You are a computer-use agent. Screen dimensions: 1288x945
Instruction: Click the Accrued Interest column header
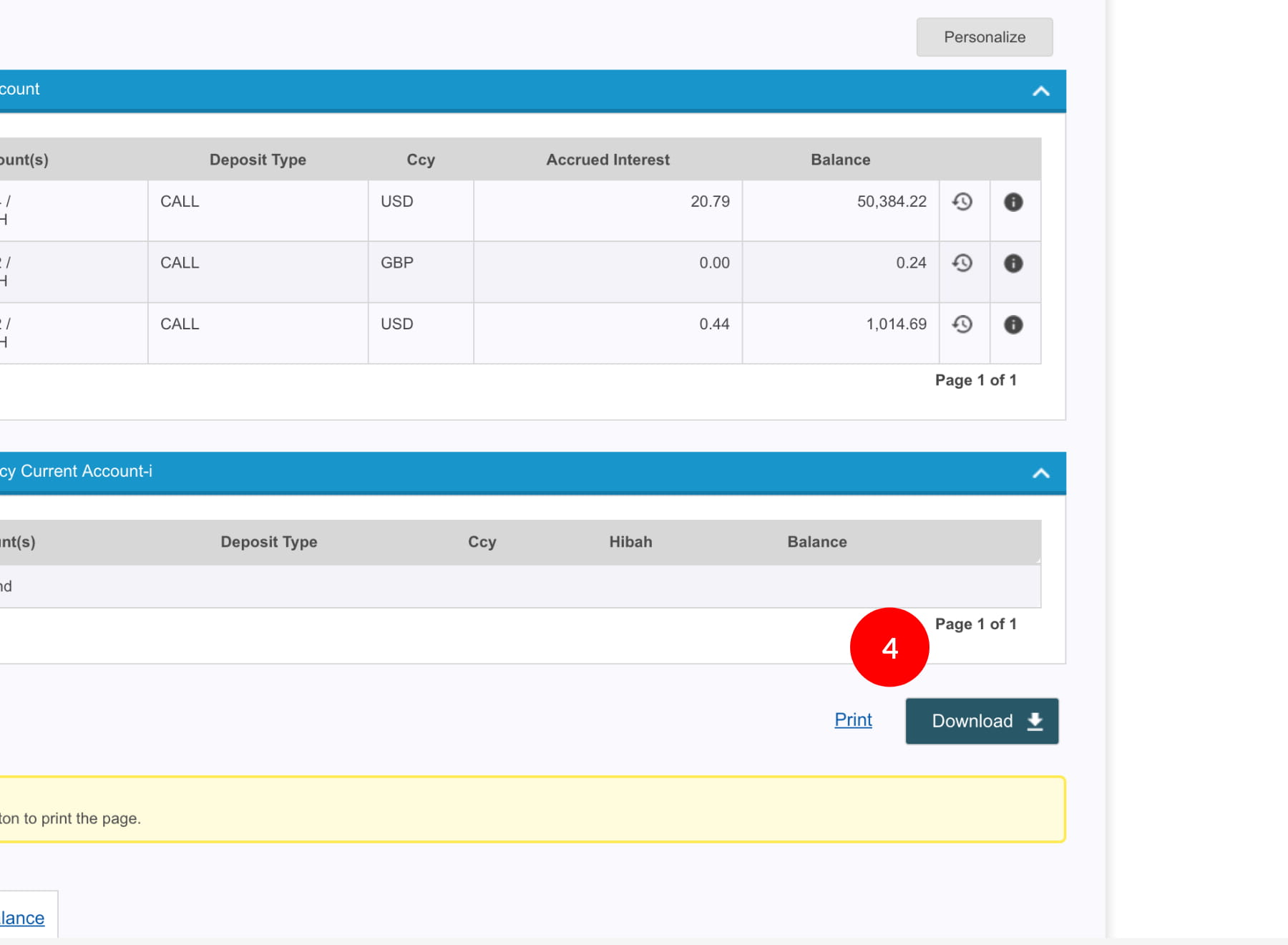tap(608, 160)
